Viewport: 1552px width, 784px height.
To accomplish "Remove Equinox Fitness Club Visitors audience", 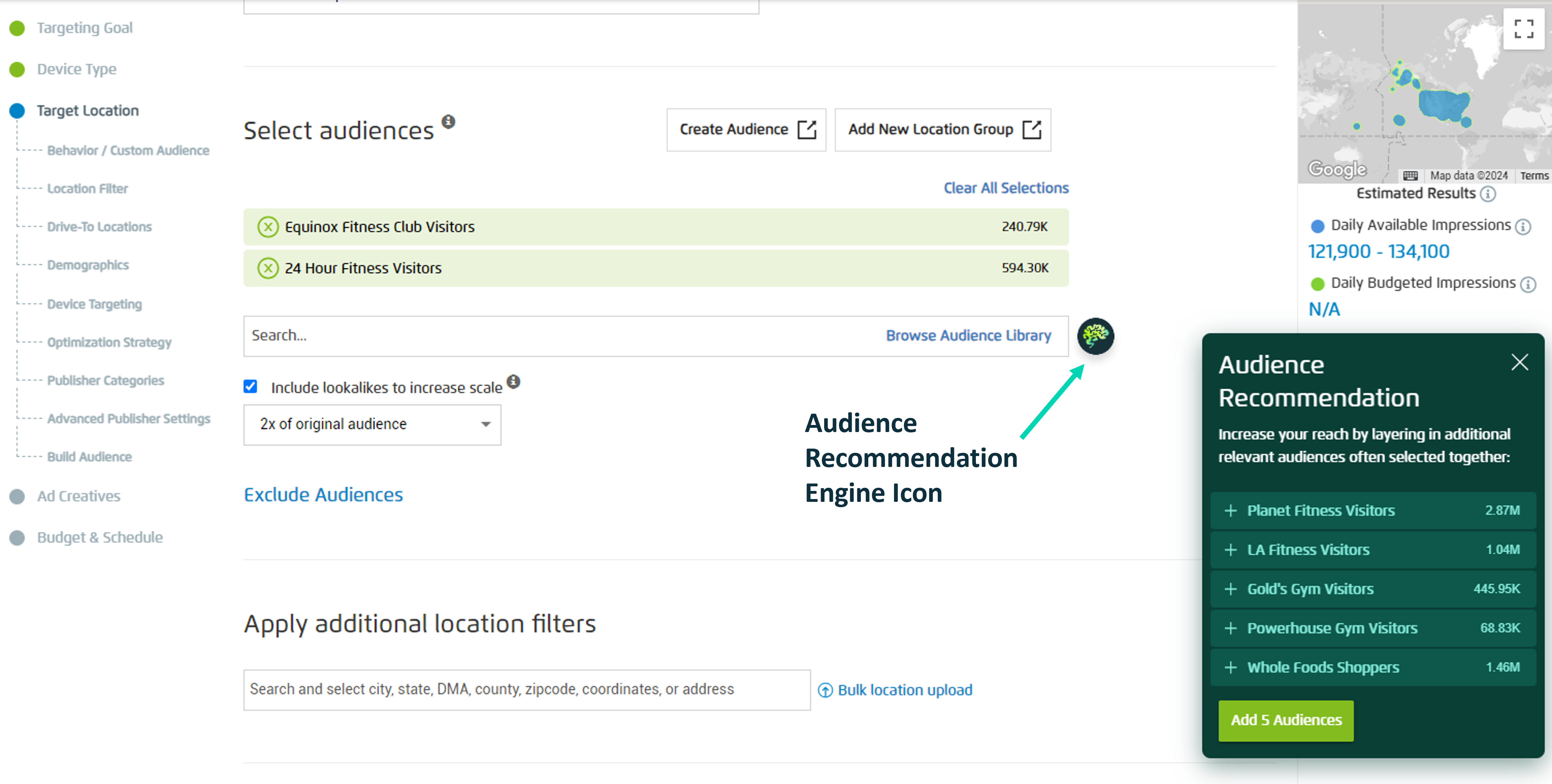I will click(267, 227).
